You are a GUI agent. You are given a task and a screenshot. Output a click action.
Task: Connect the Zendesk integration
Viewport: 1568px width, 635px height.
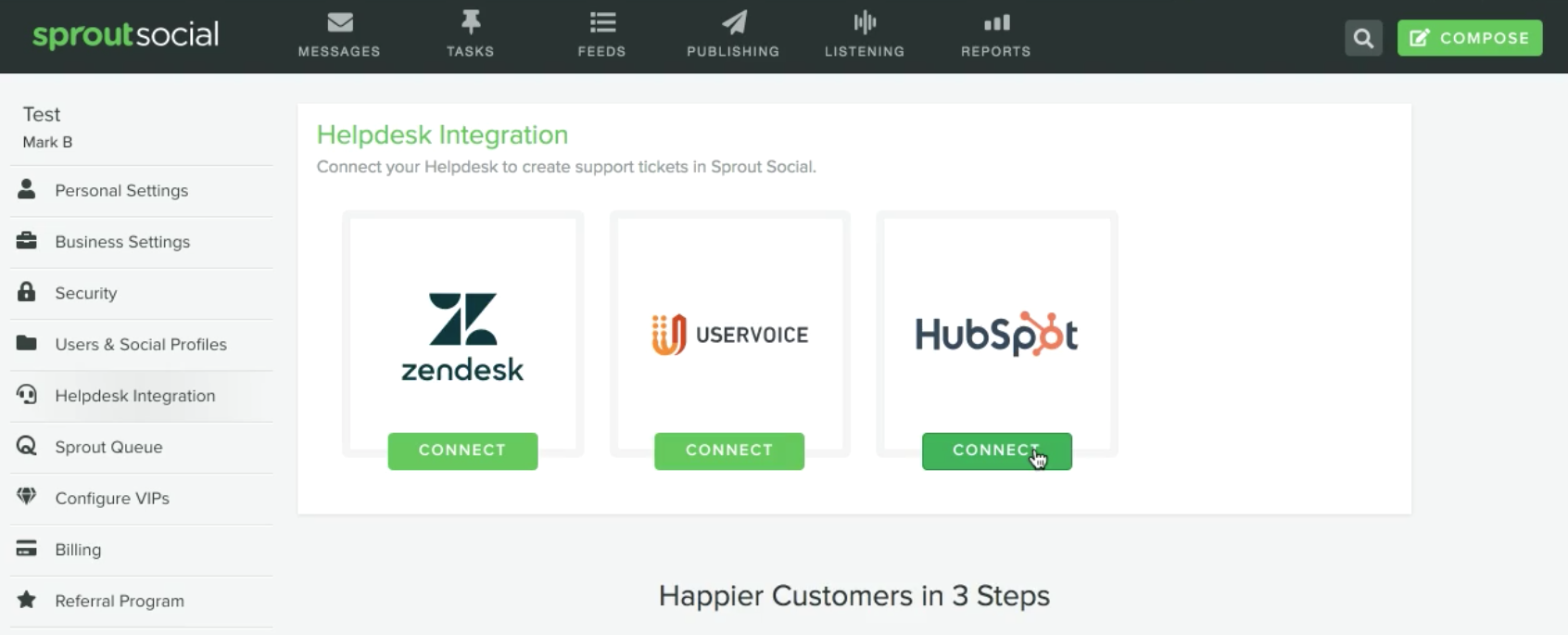click(x=462, y=451)
